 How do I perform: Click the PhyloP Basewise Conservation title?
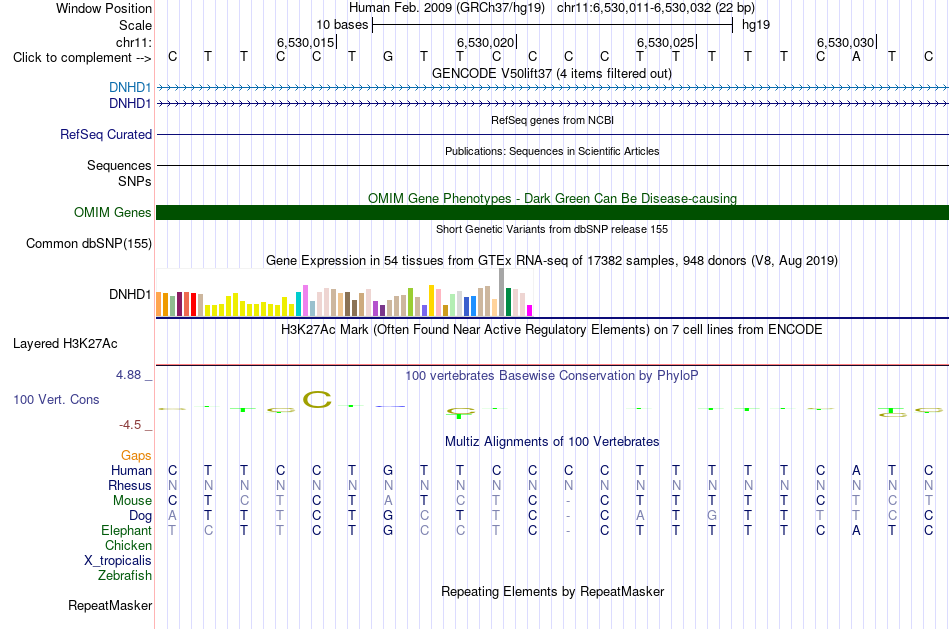pyautogui.click(x=552, y=376)
